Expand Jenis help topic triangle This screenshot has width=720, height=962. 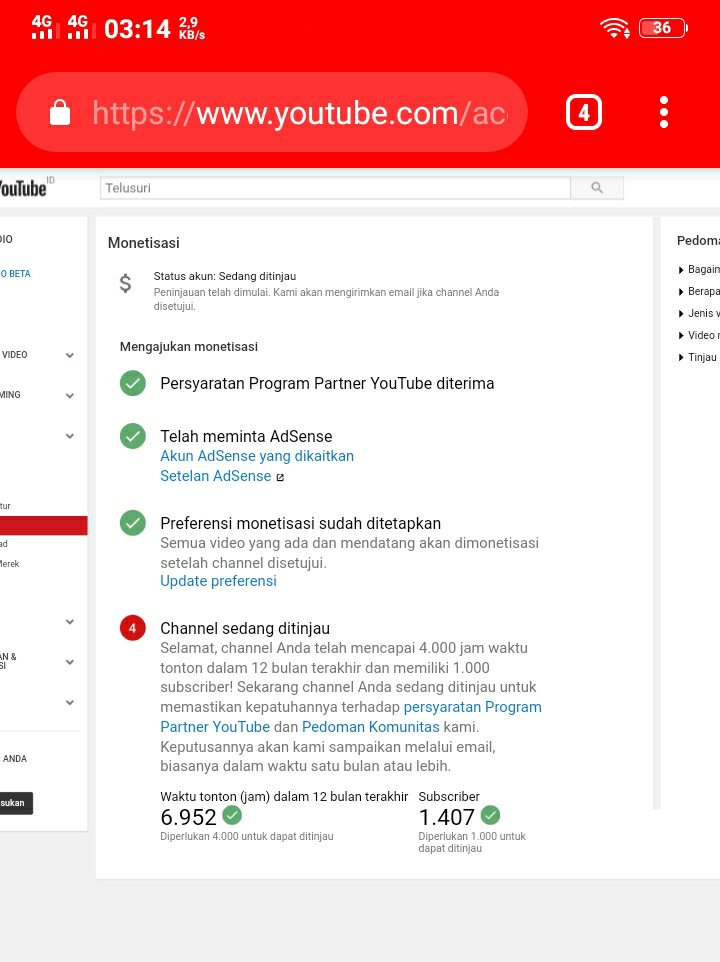pos(681,314)
